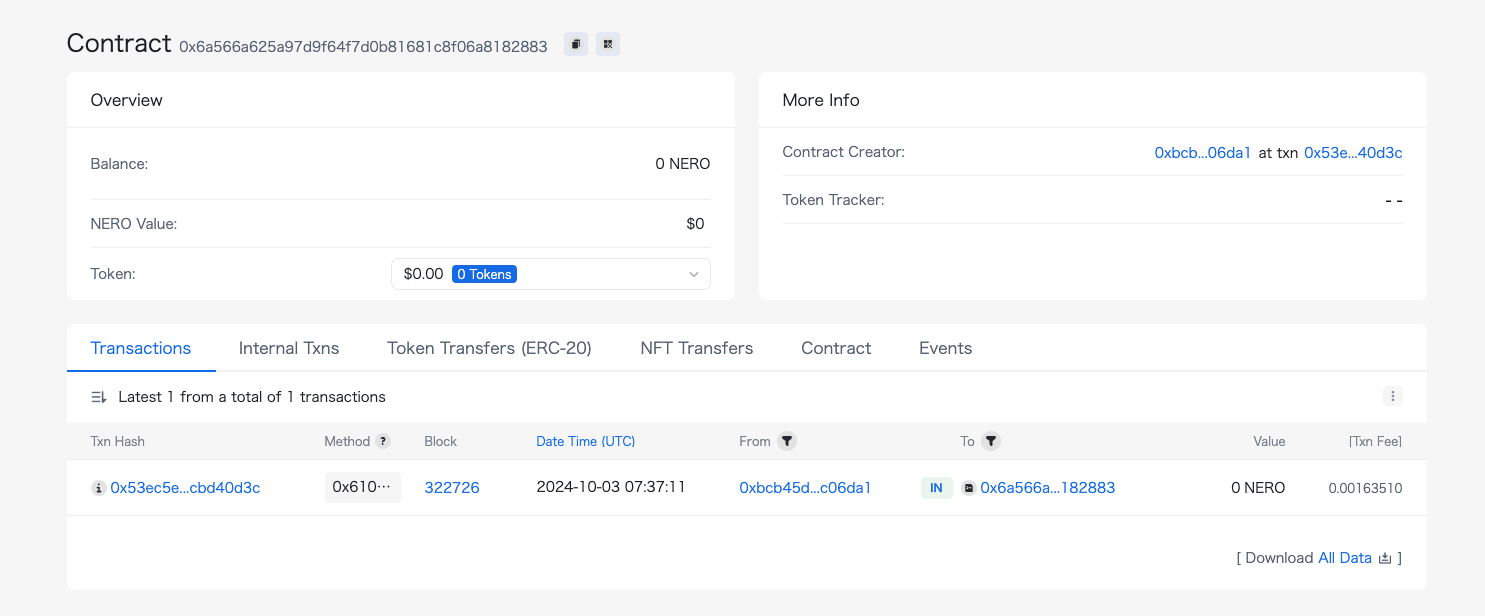Open contract creator address 0xbcb...06da1
The width and height of the screenshot is (1485, 616).
pos(1202,152)
